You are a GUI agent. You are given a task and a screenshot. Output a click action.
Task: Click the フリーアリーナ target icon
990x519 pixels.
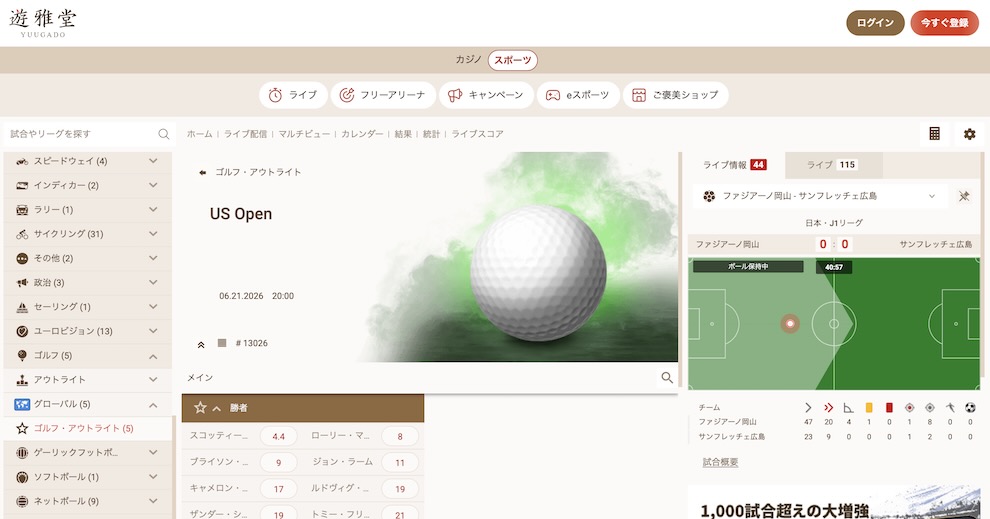point(347,95)
